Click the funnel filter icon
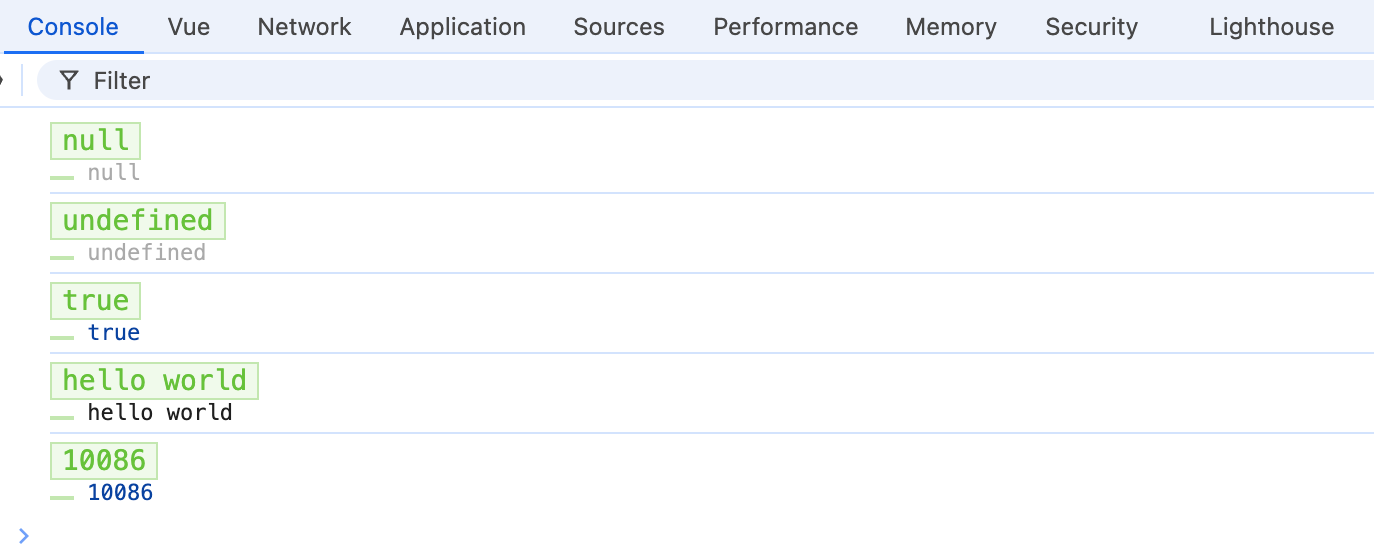Image resolution: width=1374 pixels, height=548 pixels. 68,80
